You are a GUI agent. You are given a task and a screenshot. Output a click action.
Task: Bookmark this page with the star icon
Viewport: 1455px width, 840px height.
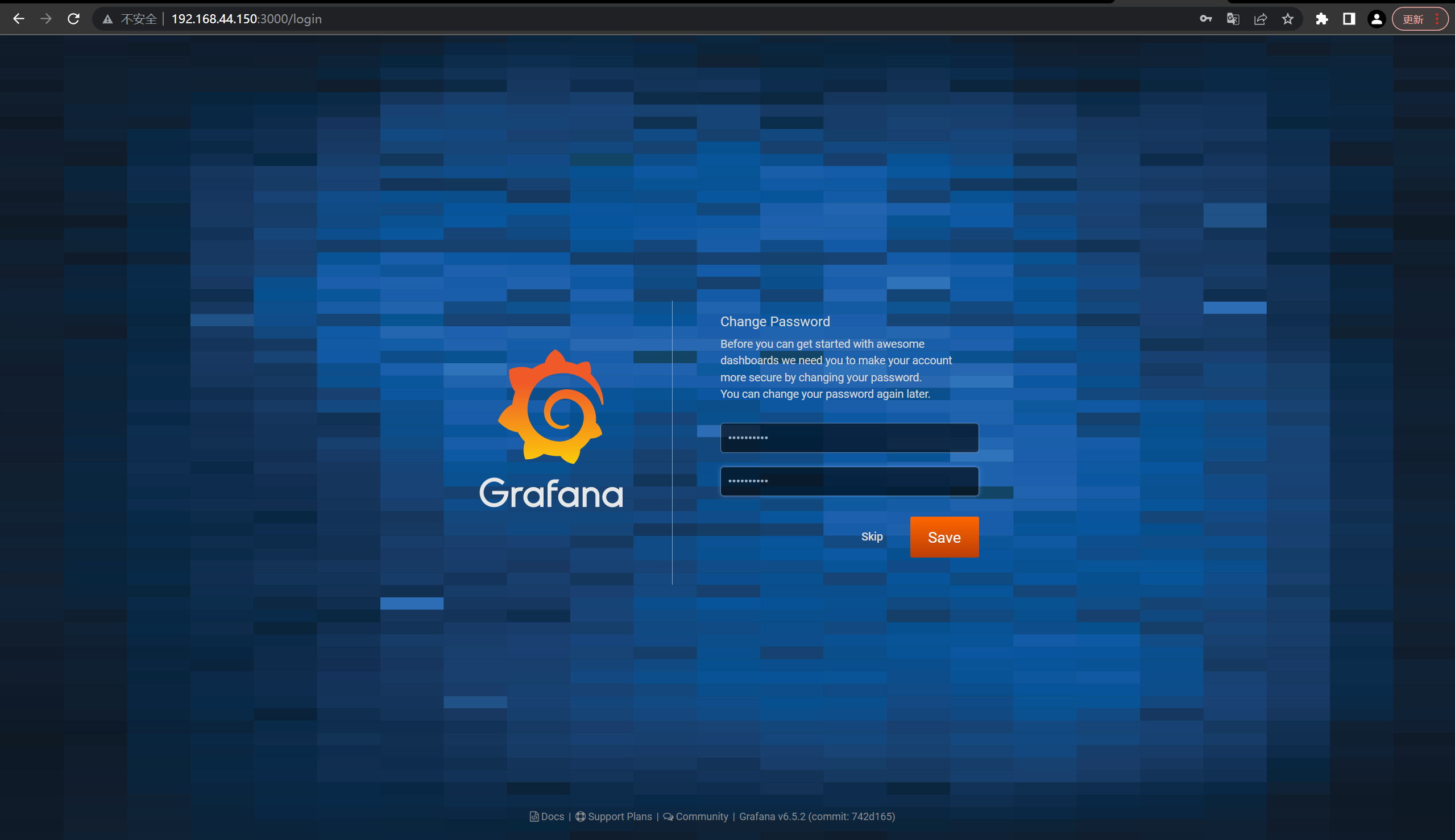1288,19
